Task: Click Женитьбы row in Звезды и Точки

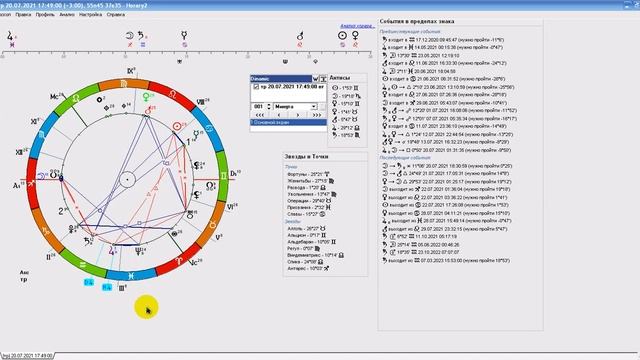Action: 311,181
